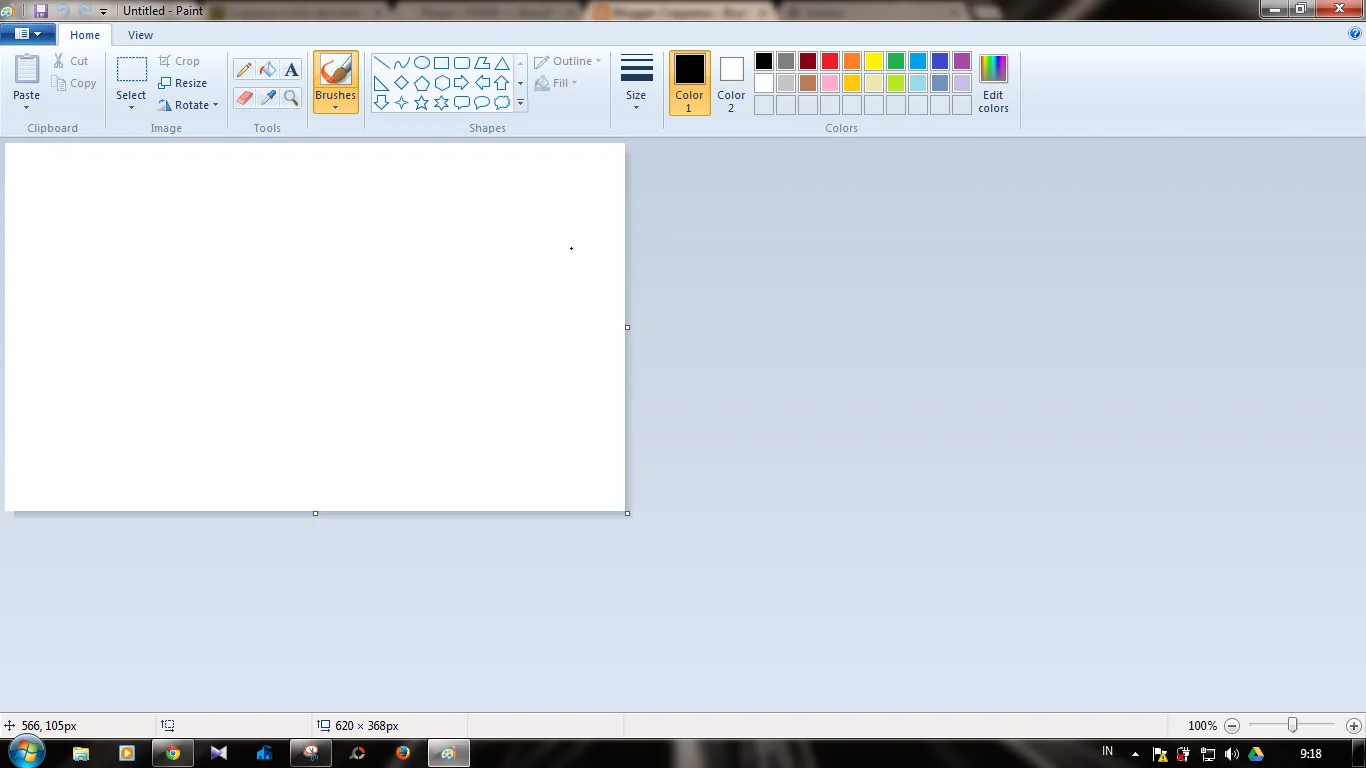Pick the green color swatch
This screenshot has width=1366, height=768.
(896, 61)
